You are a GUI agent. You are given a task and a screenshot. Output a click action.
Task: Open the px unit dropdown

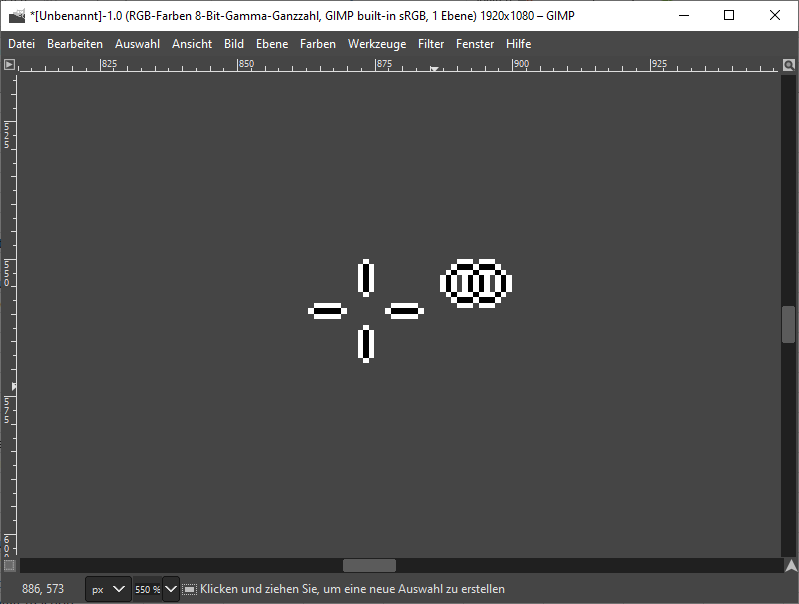pos(108,589)
